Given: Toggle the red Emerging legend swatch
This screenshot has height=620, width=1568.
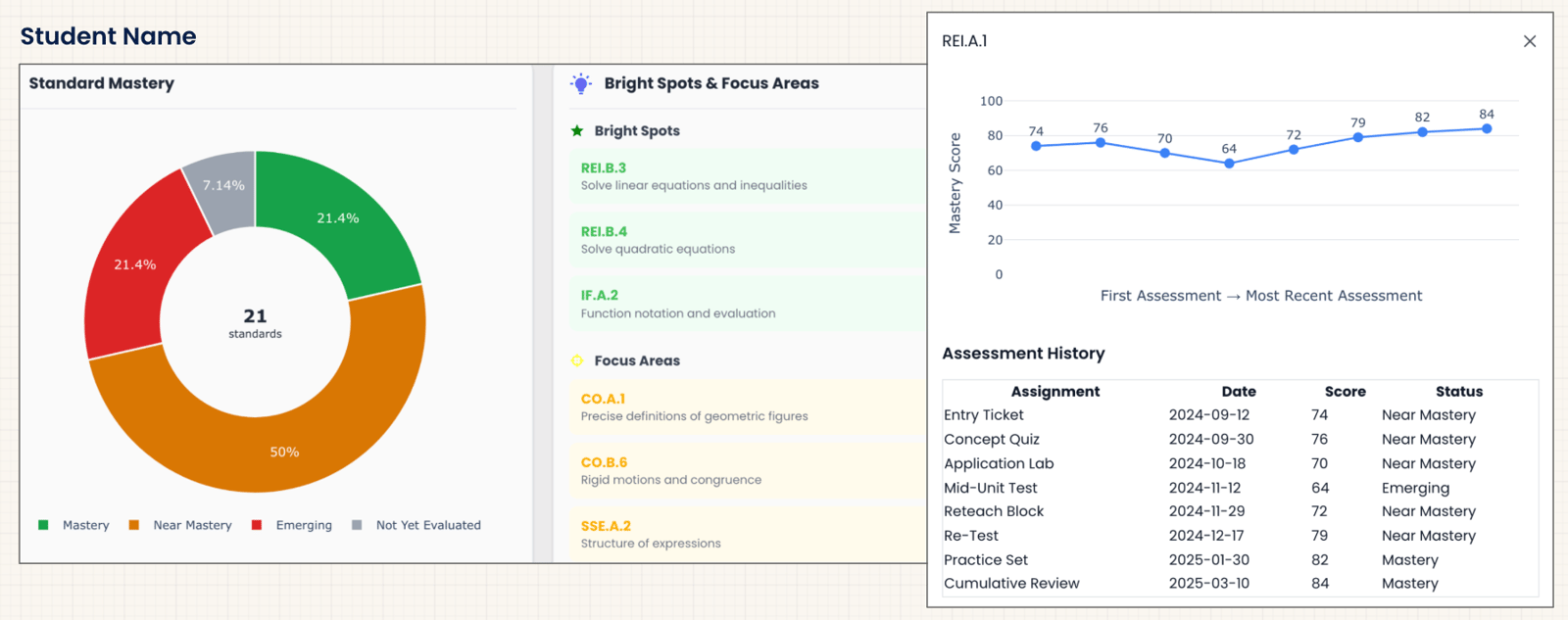Looking at the screenshot, I should point(257,525).
